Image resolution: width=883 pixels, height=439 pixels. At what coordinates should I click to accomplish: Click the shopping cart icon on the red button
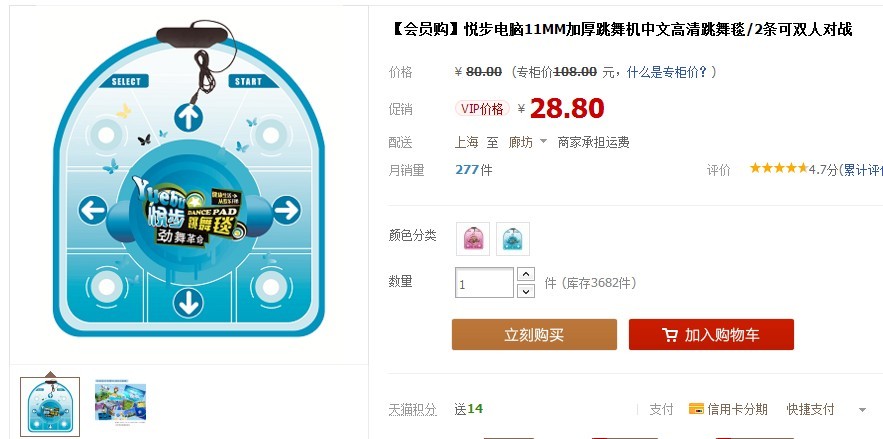point(670,335)
